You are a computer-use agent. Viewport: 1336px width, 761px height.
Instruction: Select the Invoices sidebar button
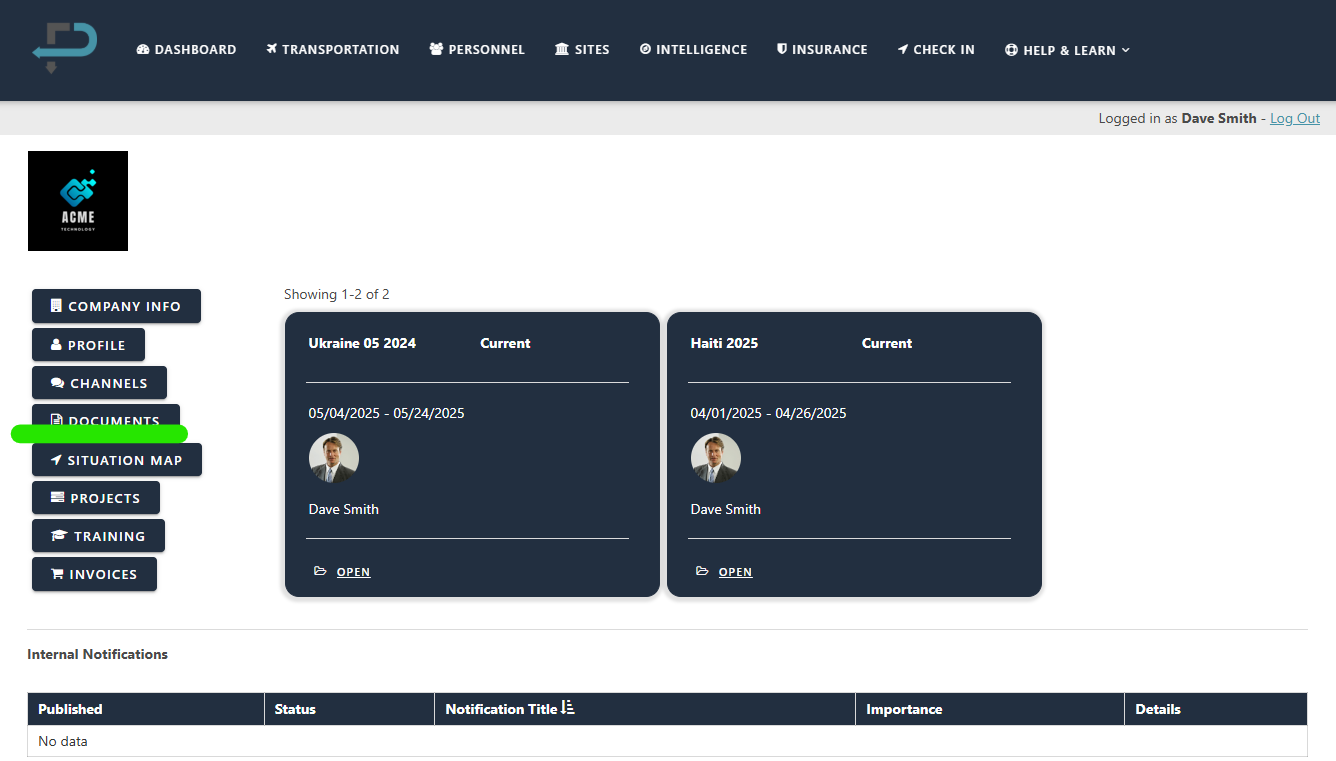tap(94, 574)
